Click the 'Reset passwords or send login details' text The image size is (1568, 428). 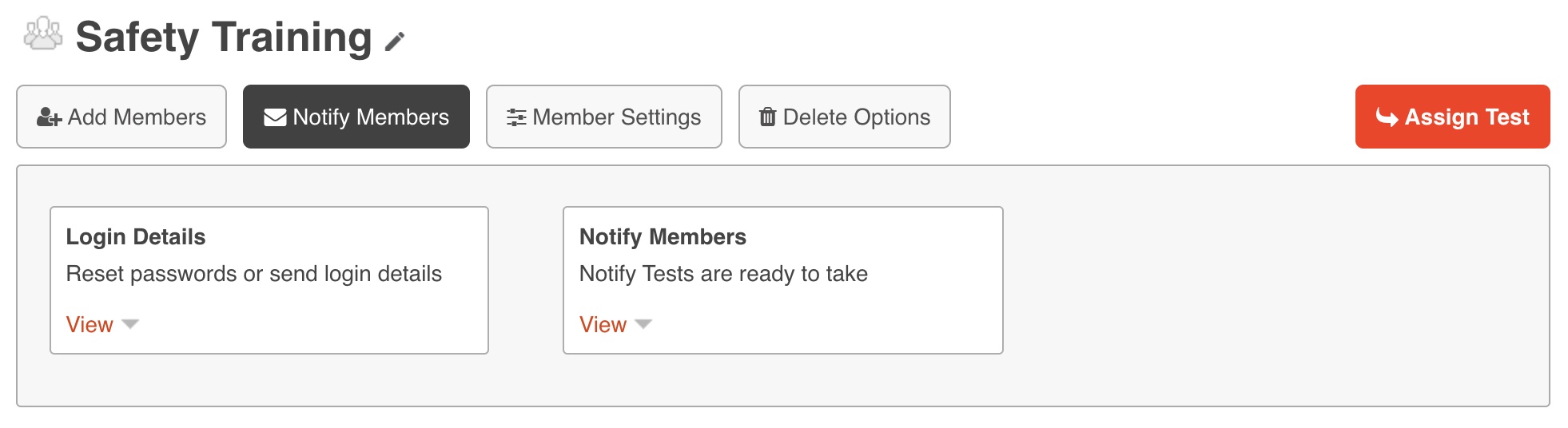(253, 274)
